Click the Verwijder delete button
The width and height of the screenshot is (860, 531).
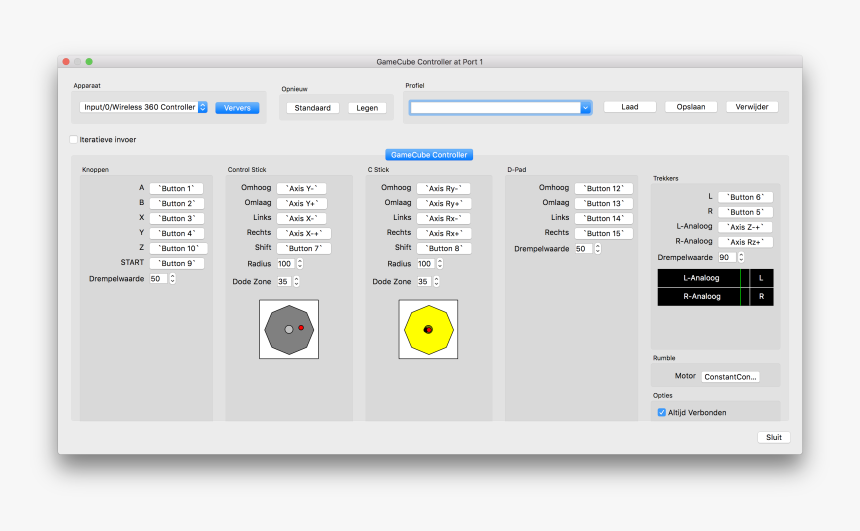click(751, 107)
